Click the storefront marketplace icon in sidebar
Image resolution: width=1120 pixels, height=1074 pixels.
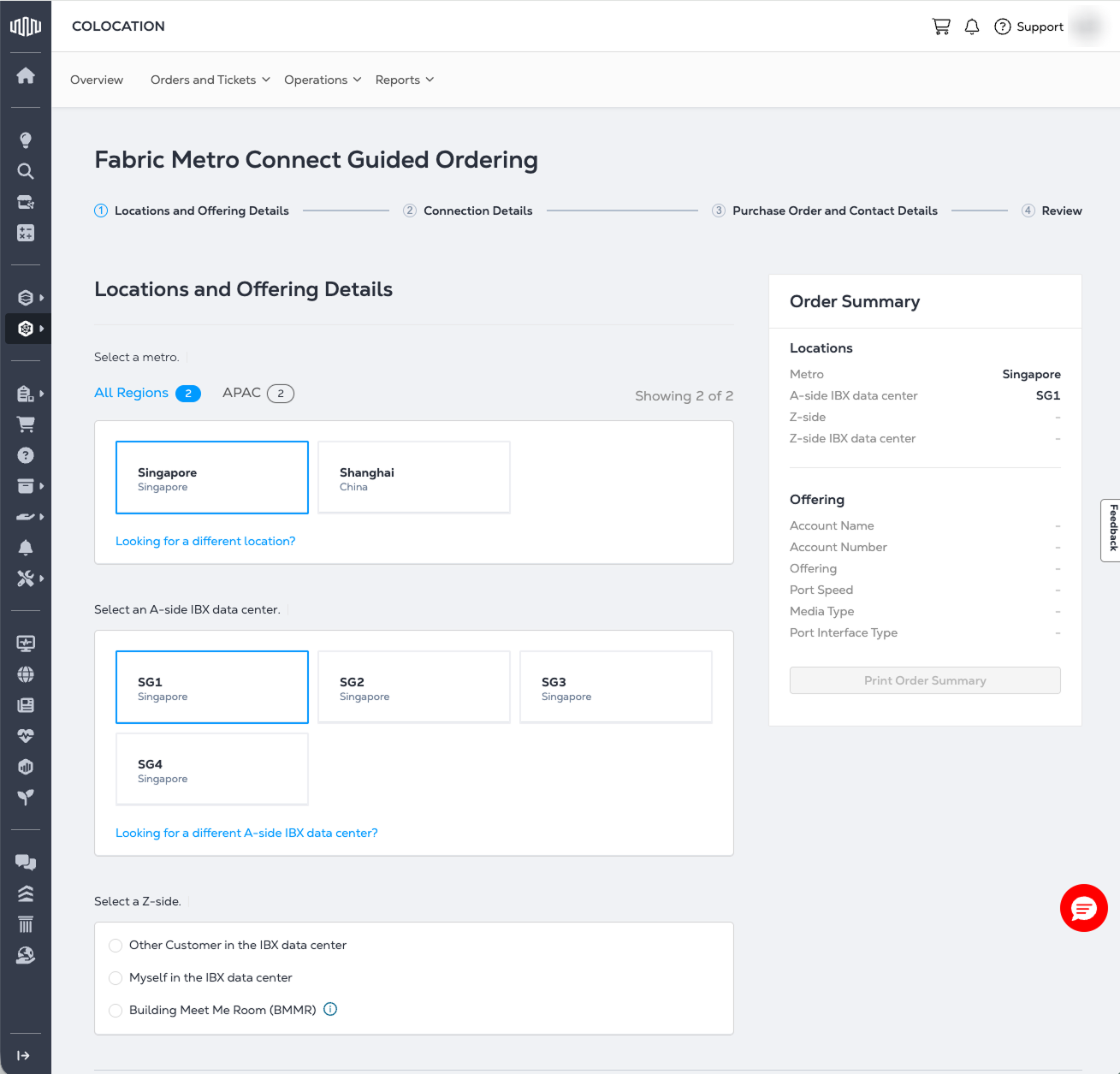(26, 202)
